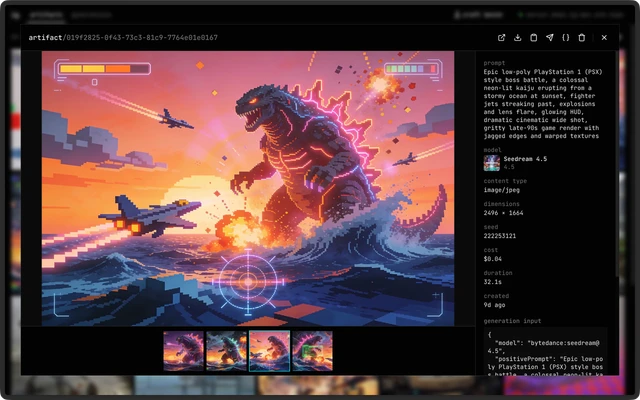Image resolution: width=640 pixels, height=400 pixels.
Task: Click the 'artifact' breadcrumb label
Action: point(45,38)
